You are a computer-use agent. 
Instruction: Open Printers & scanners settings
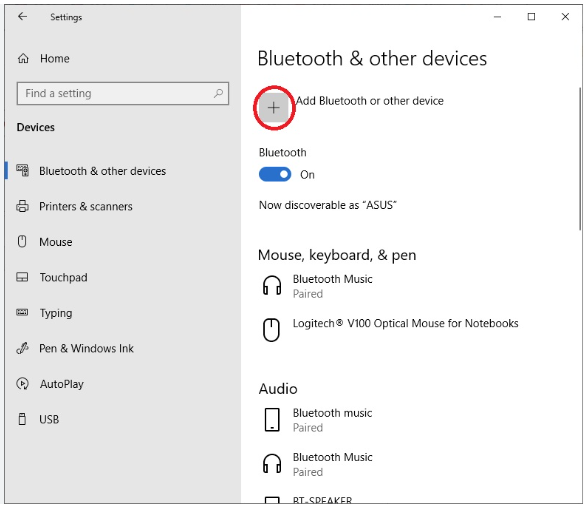[x=86, y=206]
